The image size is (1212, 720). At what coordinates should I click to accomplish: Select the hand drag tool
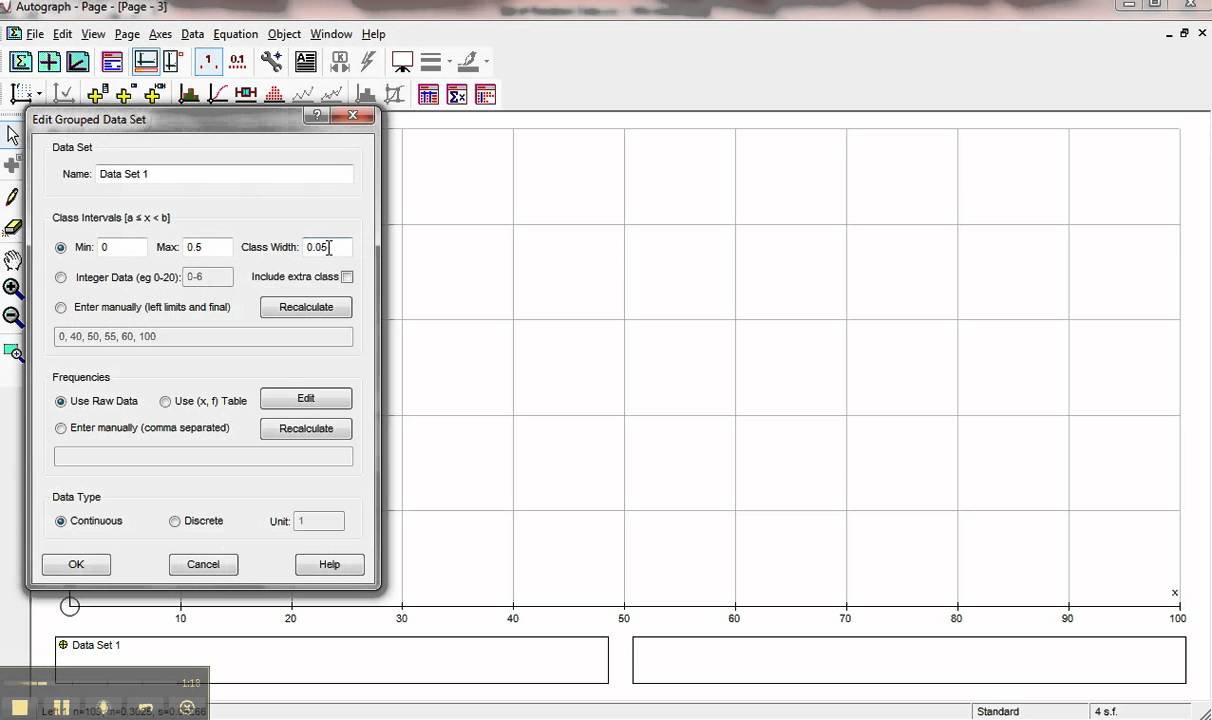tap(12, 259)
